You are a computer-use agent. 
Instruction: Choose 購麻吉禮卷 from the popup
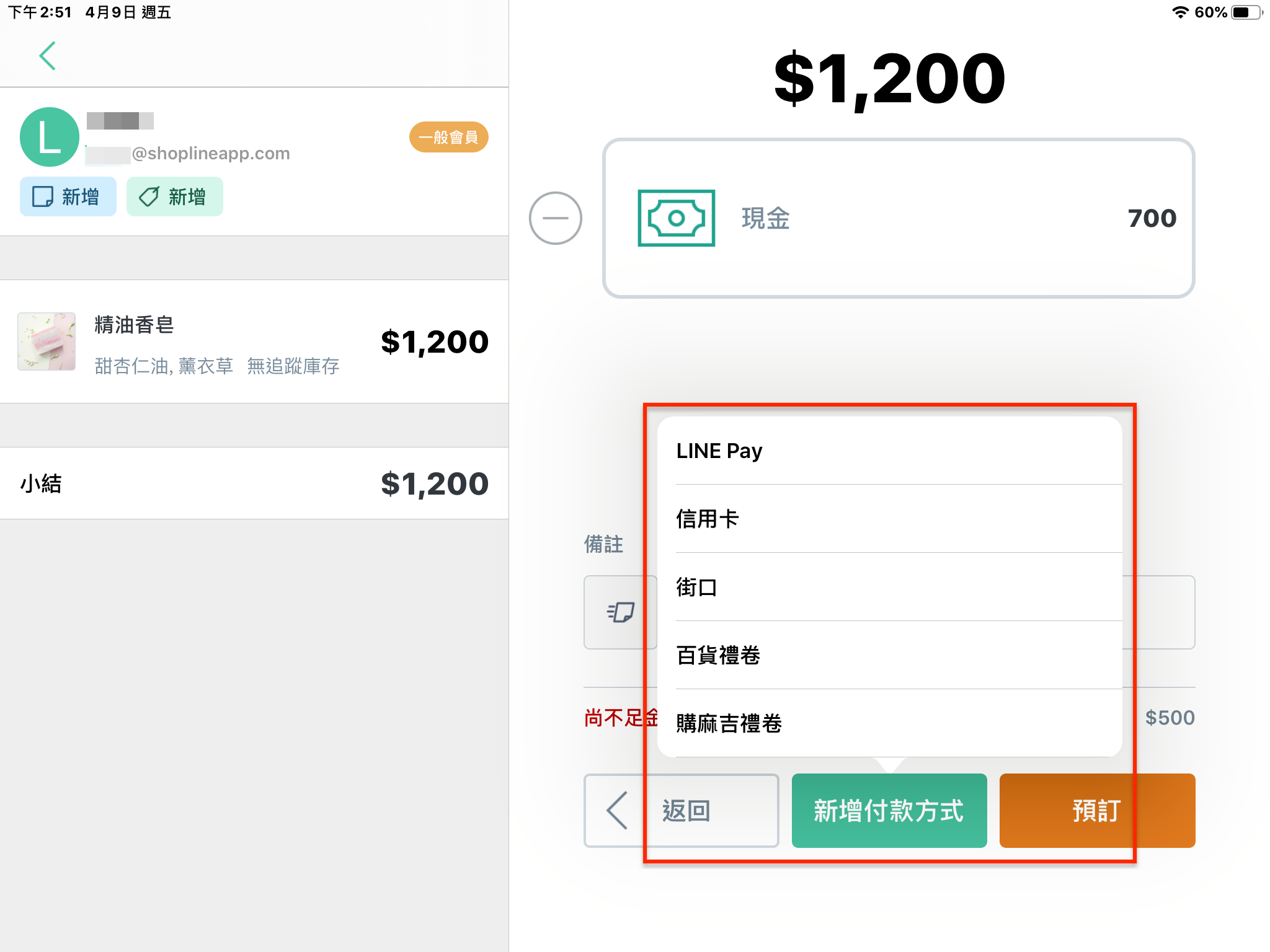click(x=890, y=723)
